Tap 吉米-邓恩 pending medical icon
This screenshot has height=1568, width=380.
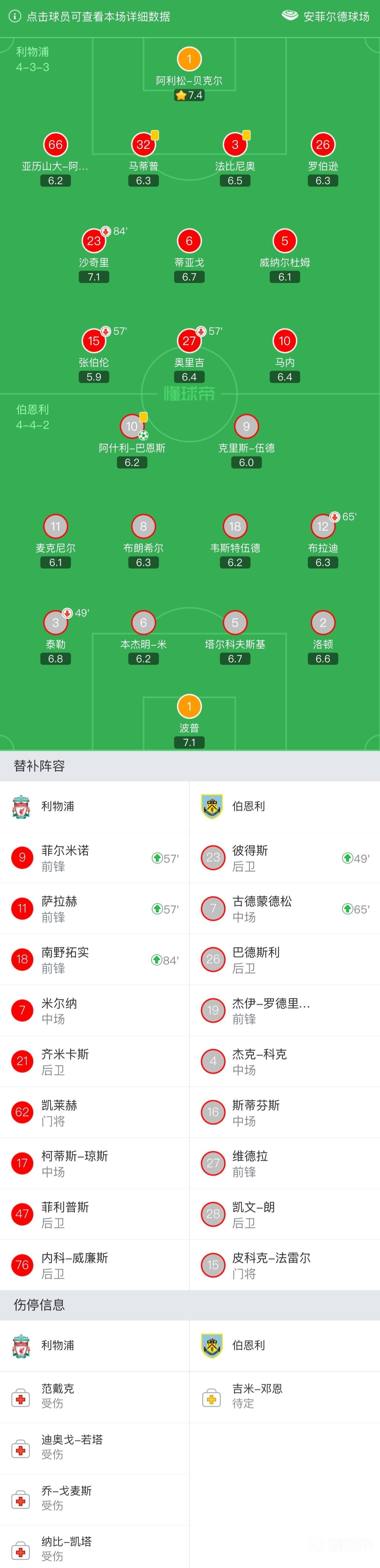tap(212, 1397)
